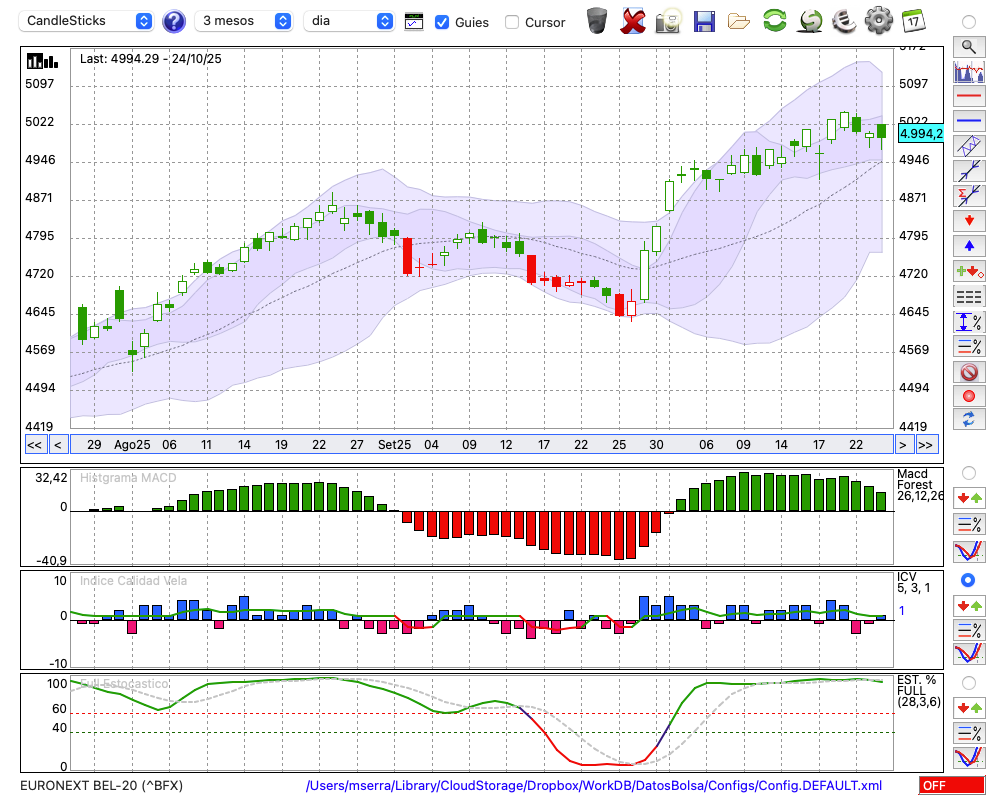Click the open folder icon
The width and height of the screenshot is (1000, 800).
pos(739,20)
